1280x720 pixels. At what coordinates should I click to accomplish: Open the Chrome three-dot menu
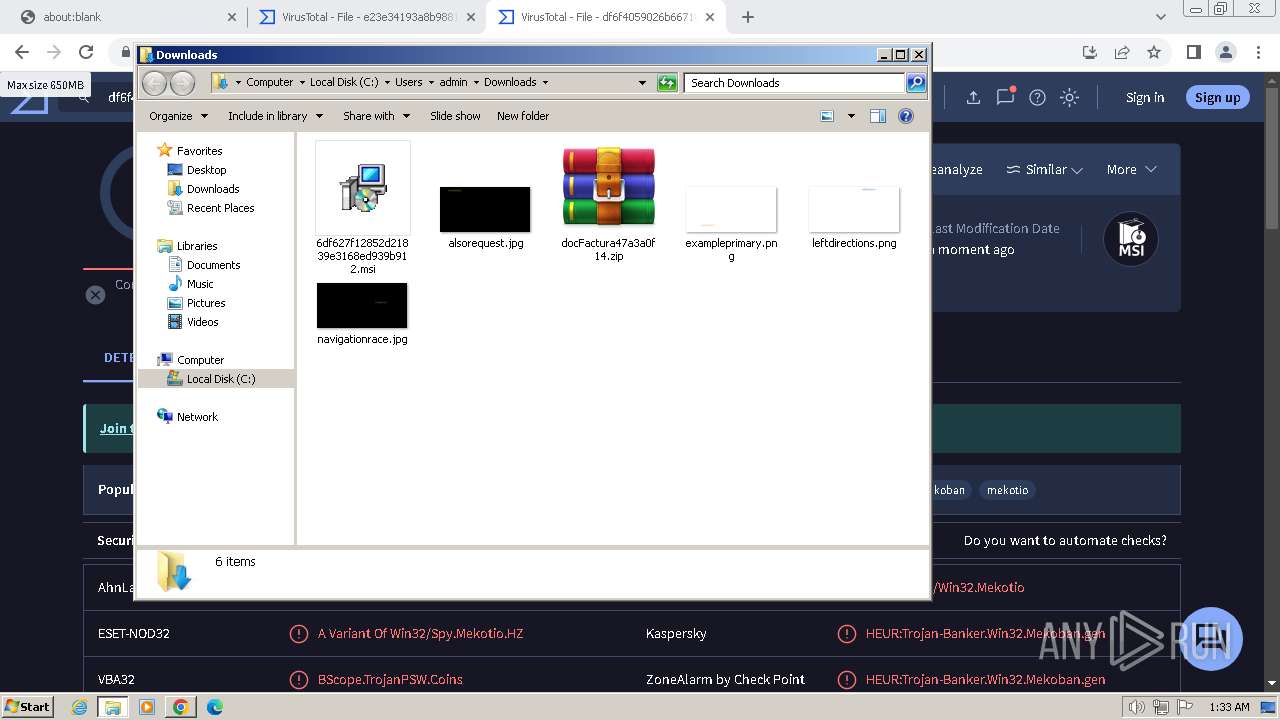1258,52
